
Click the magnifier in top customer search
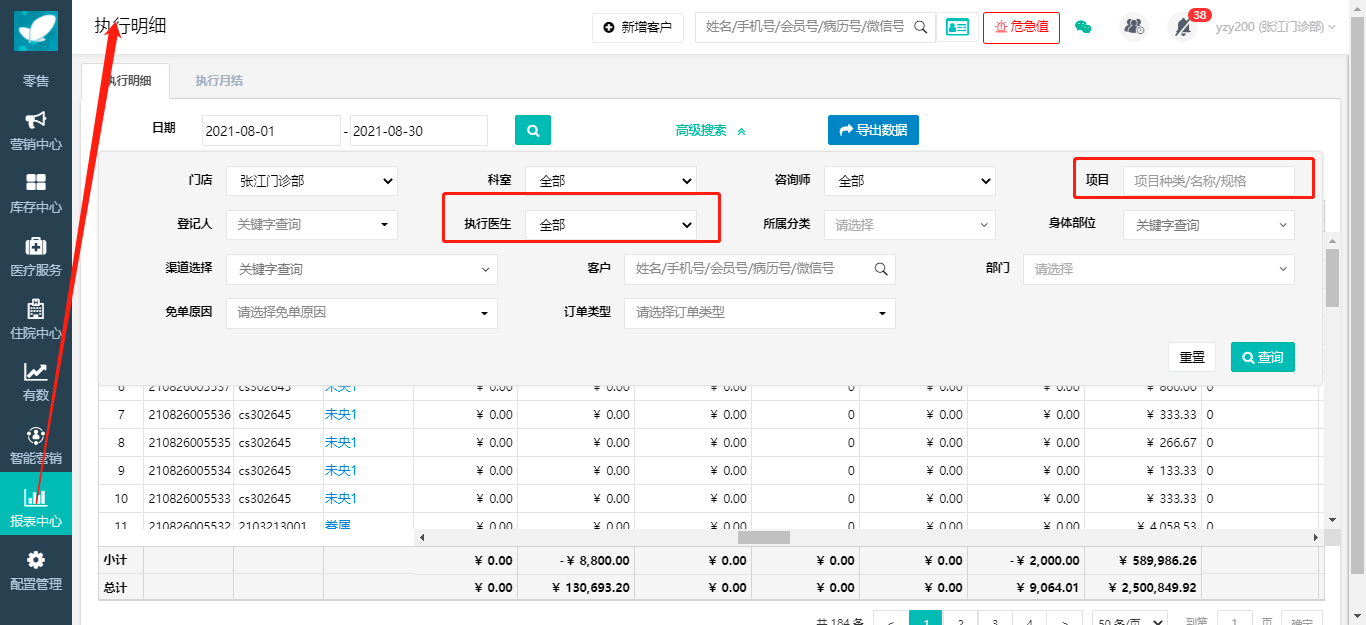point(921,27)
